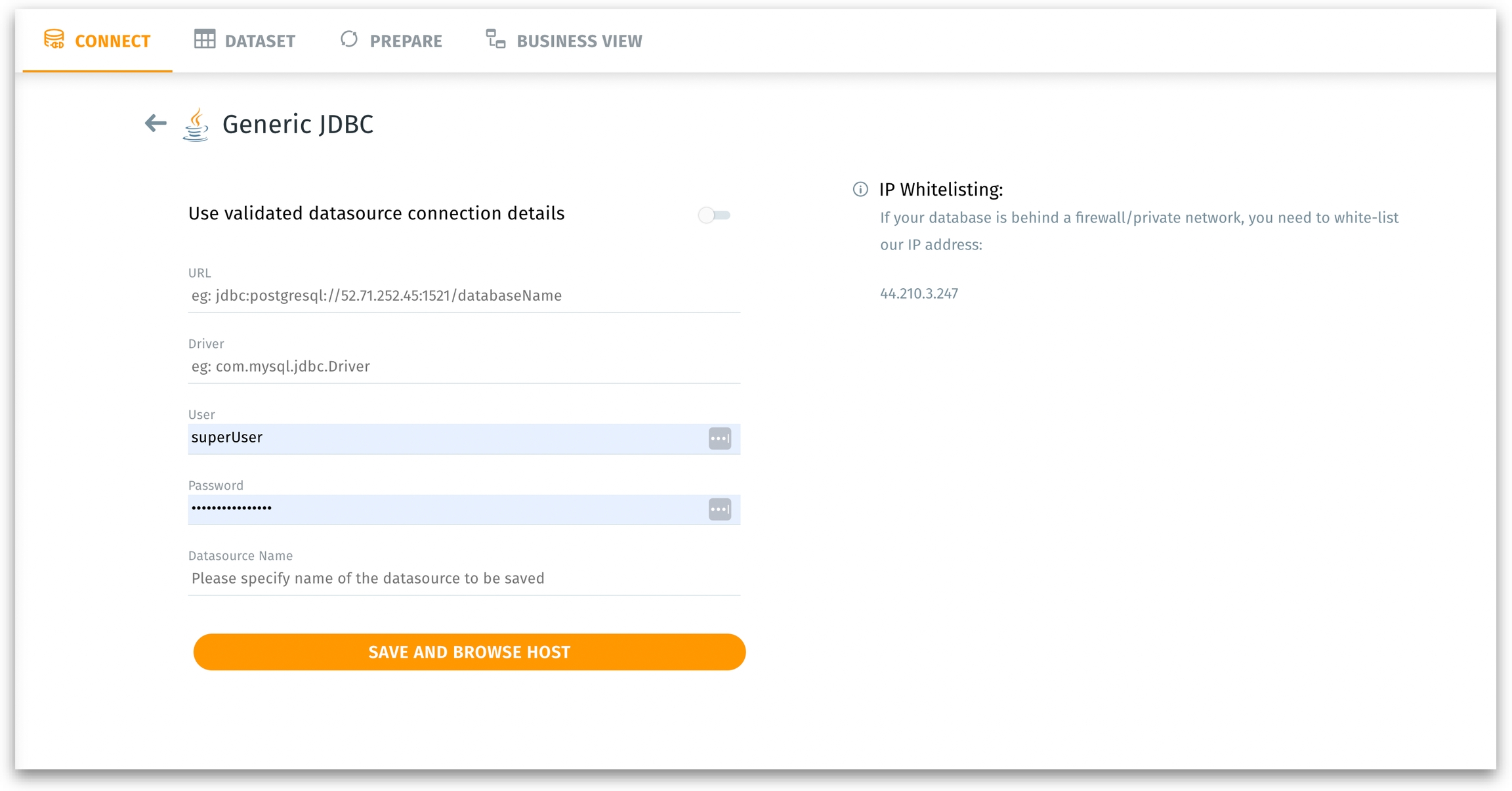Open the PREPARE tab
The width and height of the screenshot is (1512, 791).
click(x=406, y=41)
